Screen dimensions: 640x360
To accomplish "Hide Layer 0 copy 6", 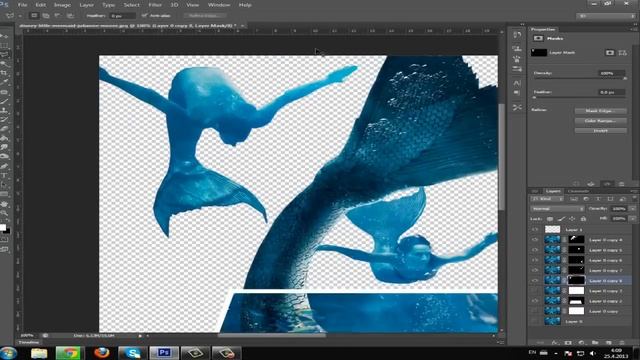I will click(x=535, y=260).
